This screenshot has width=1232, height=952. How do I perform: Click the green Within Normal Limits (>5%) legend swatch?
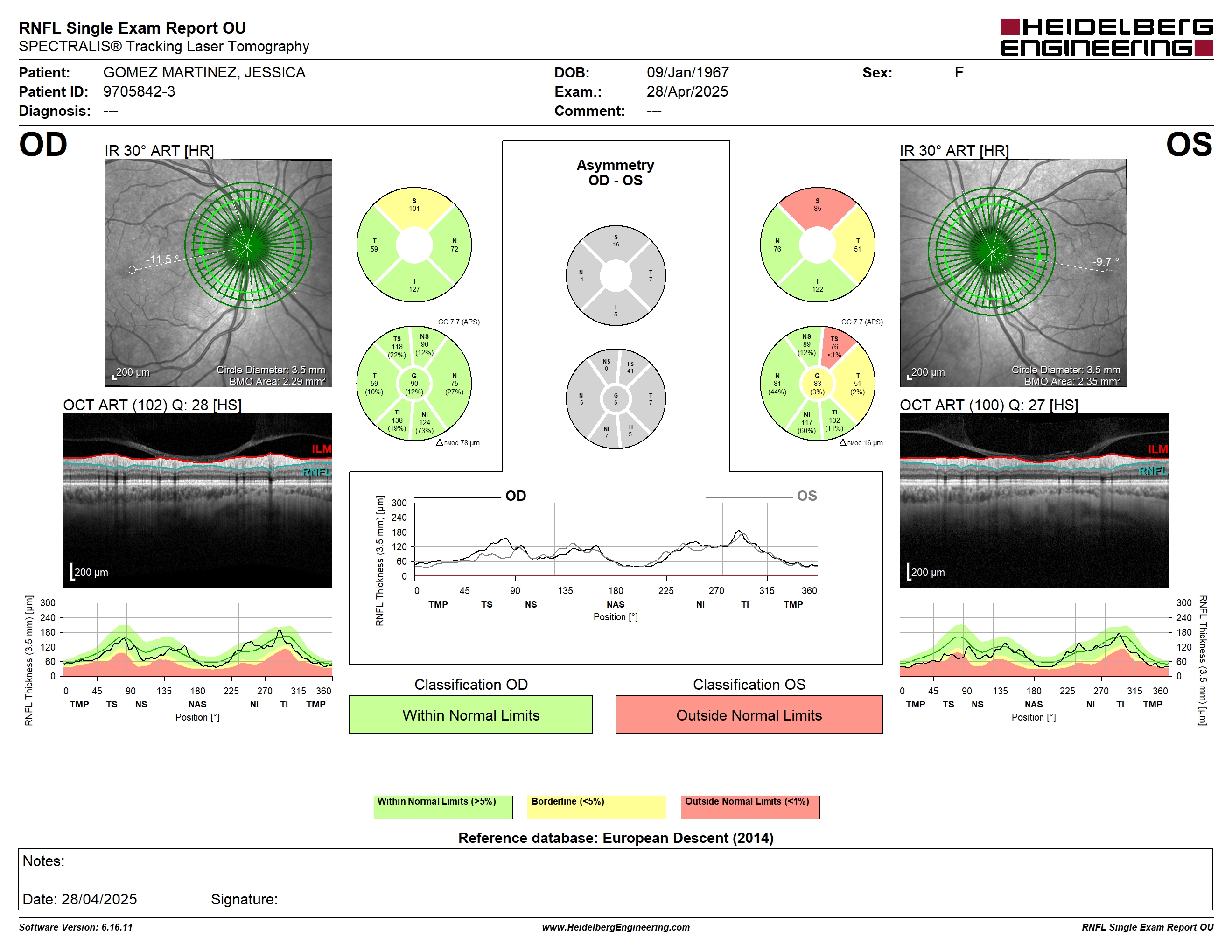(x=443, y=807)
